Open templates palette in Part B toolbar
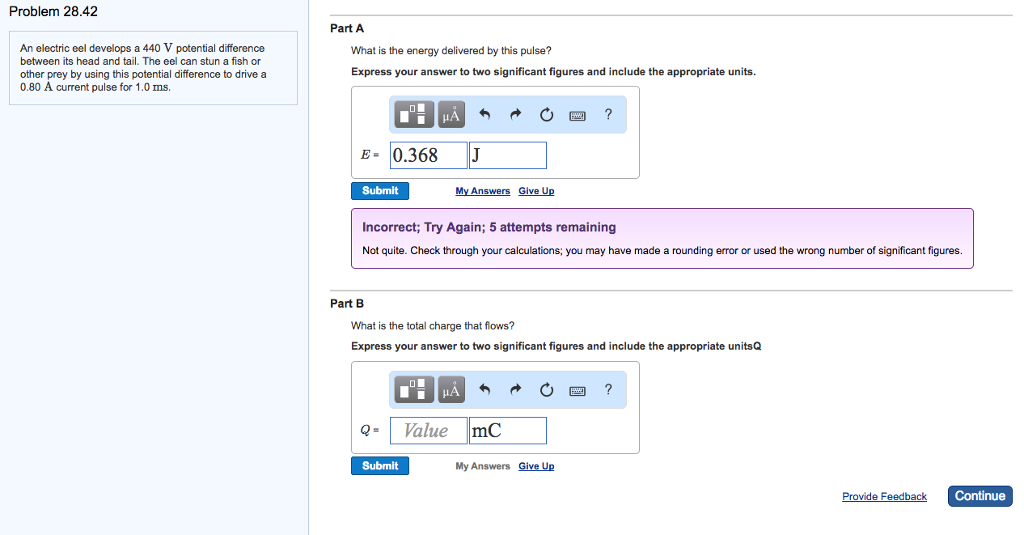 [416, 390]
